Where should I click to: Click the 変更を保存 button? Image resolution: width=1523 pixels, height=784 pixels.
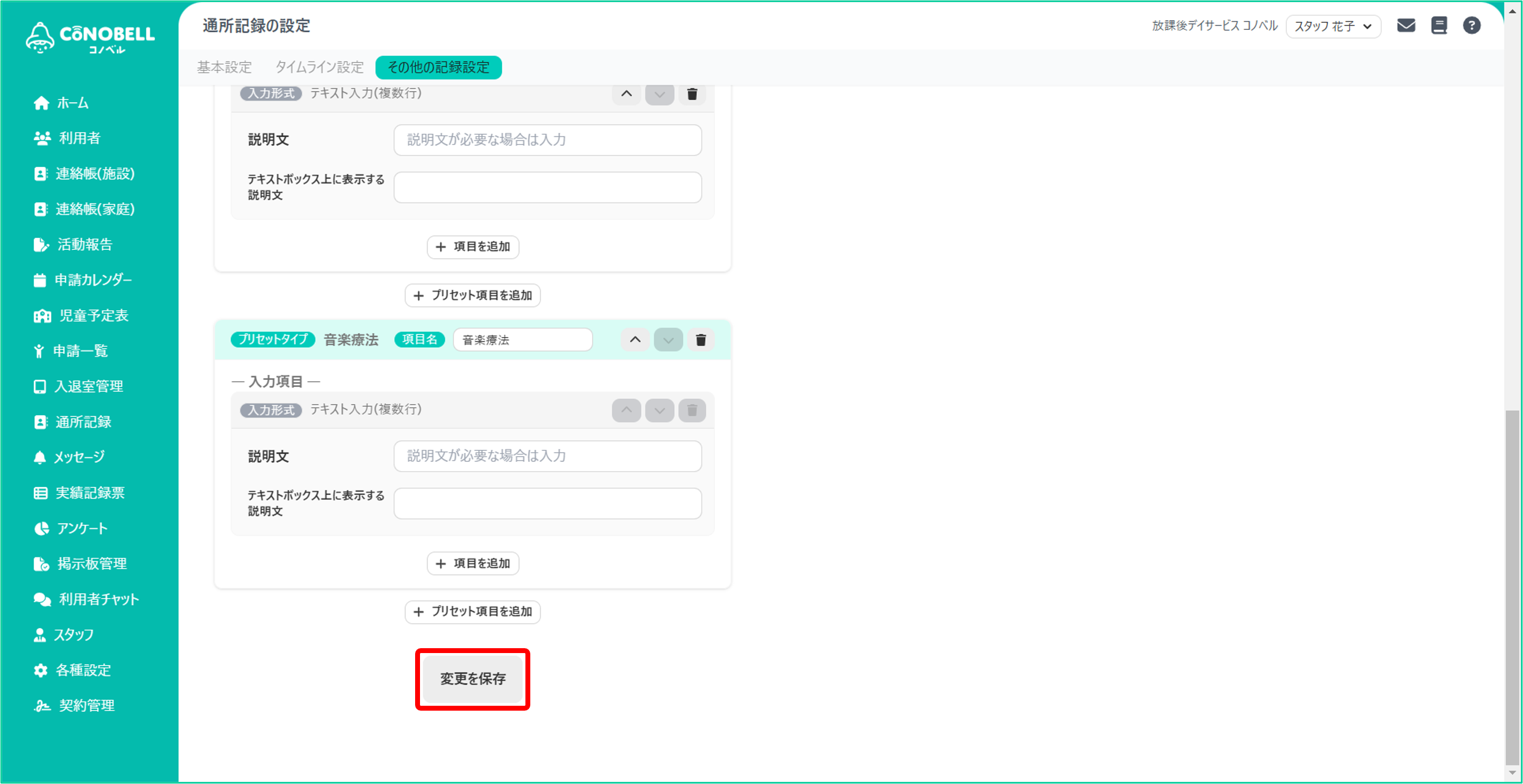click(472, 679)
